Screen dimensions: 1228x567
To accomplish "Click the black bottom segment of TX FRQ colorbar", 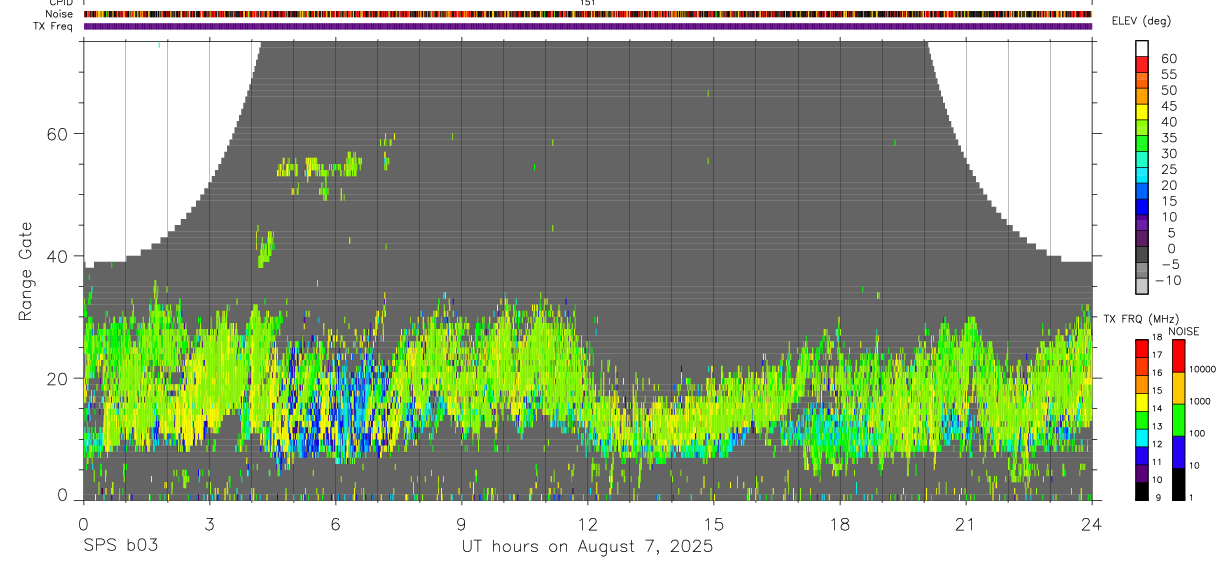I will (1141, 492).
